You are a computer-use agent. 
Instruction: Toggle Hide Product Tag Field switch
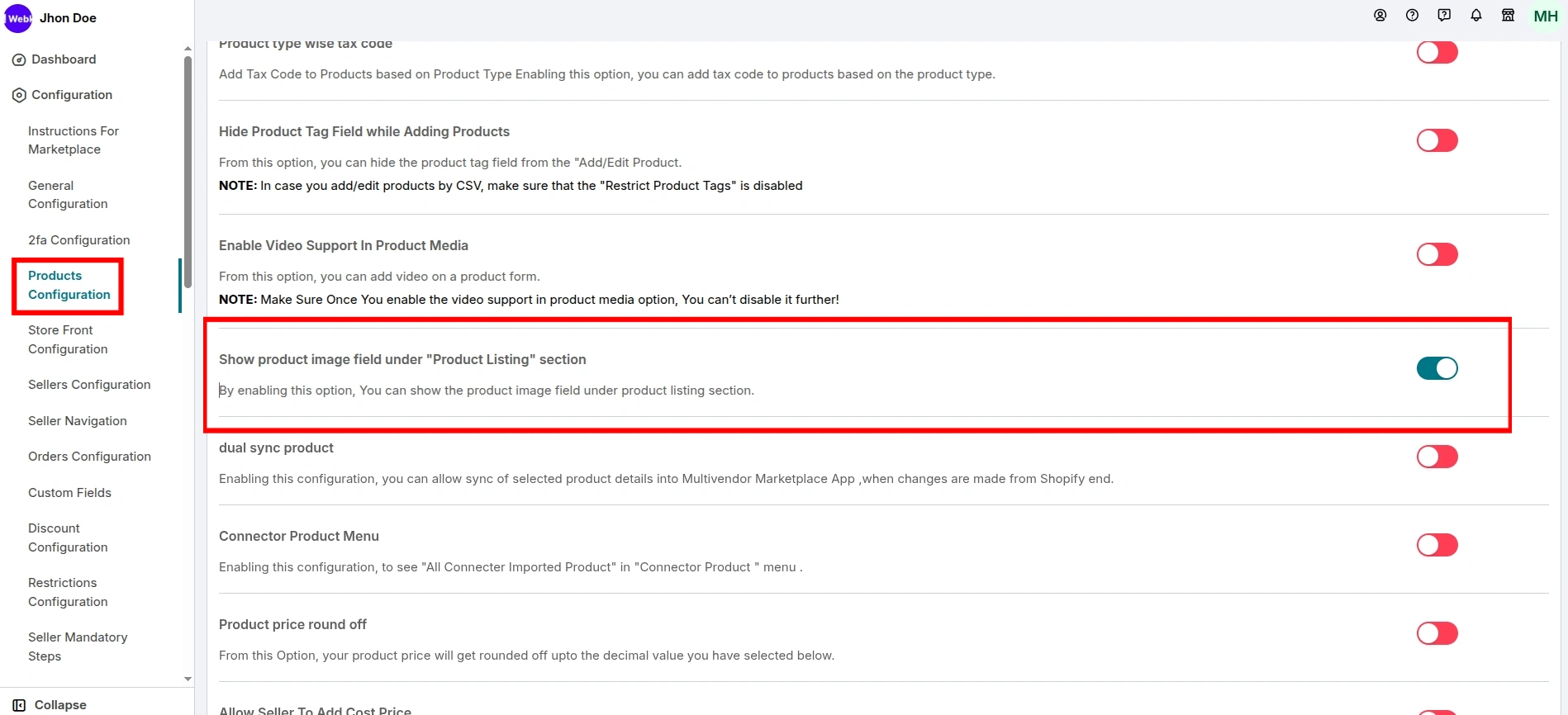(x=1437, y=140)
